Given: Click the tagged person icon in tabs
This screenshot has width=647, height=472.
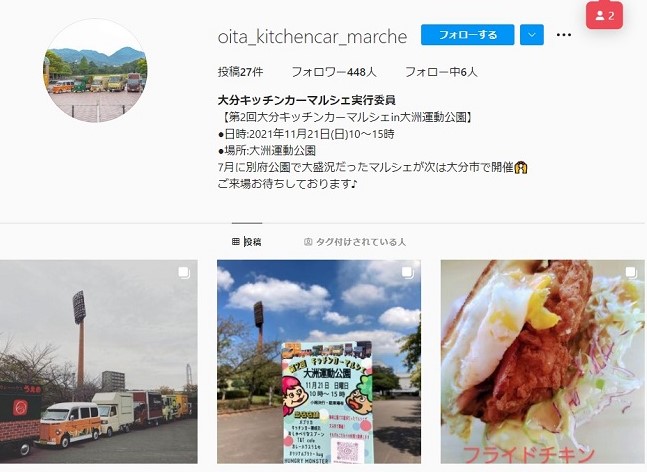Looking at the screenshot, I should click(307, 242).
